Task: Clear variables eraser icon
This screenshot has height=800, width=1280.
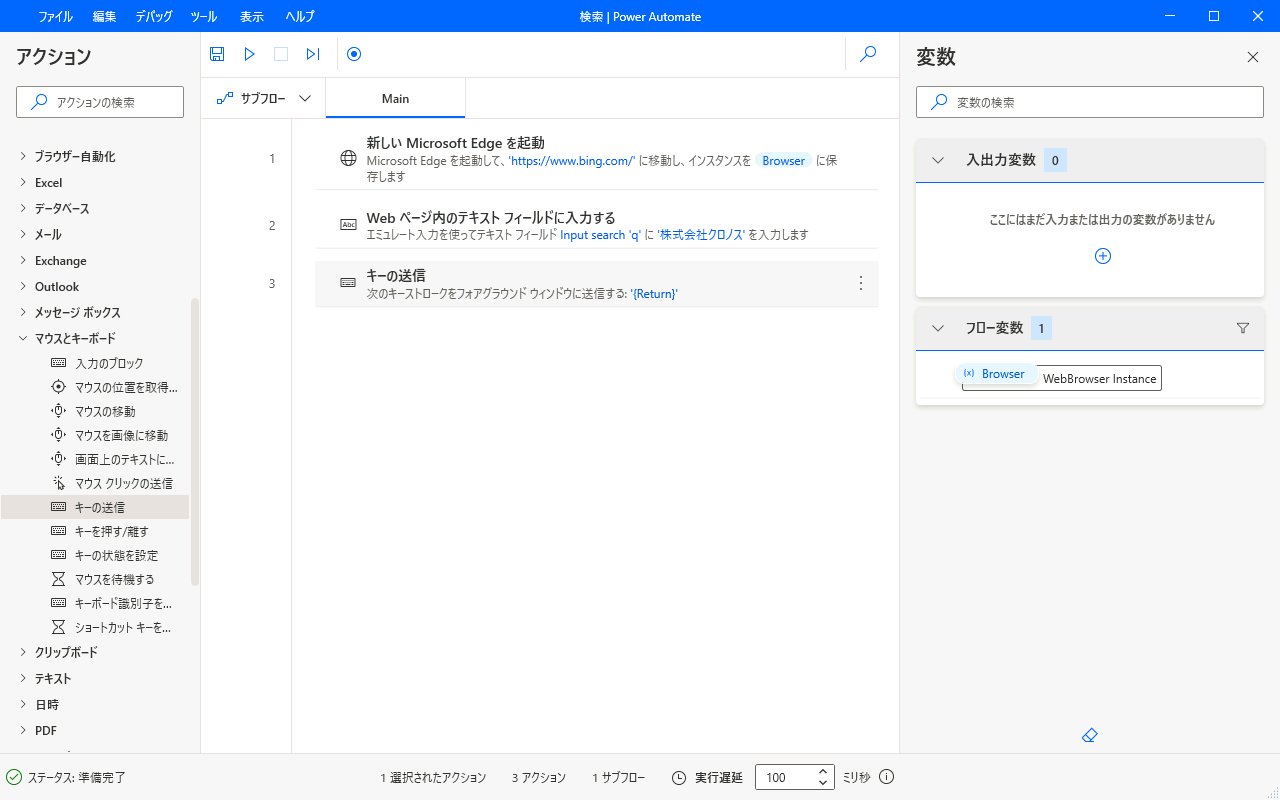Action: point(1090,735)
